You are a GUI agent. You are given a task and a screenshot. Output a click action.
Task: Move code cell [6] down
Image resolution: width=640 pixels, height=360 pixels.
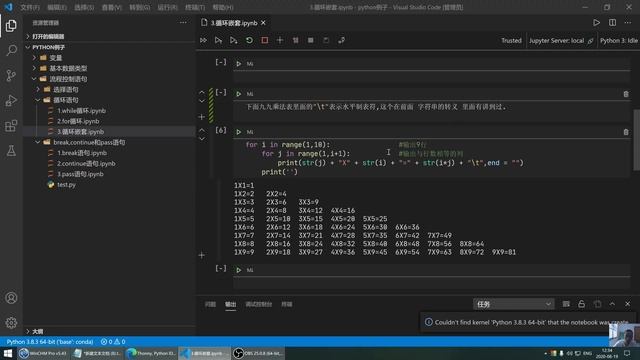click(202, 139)
